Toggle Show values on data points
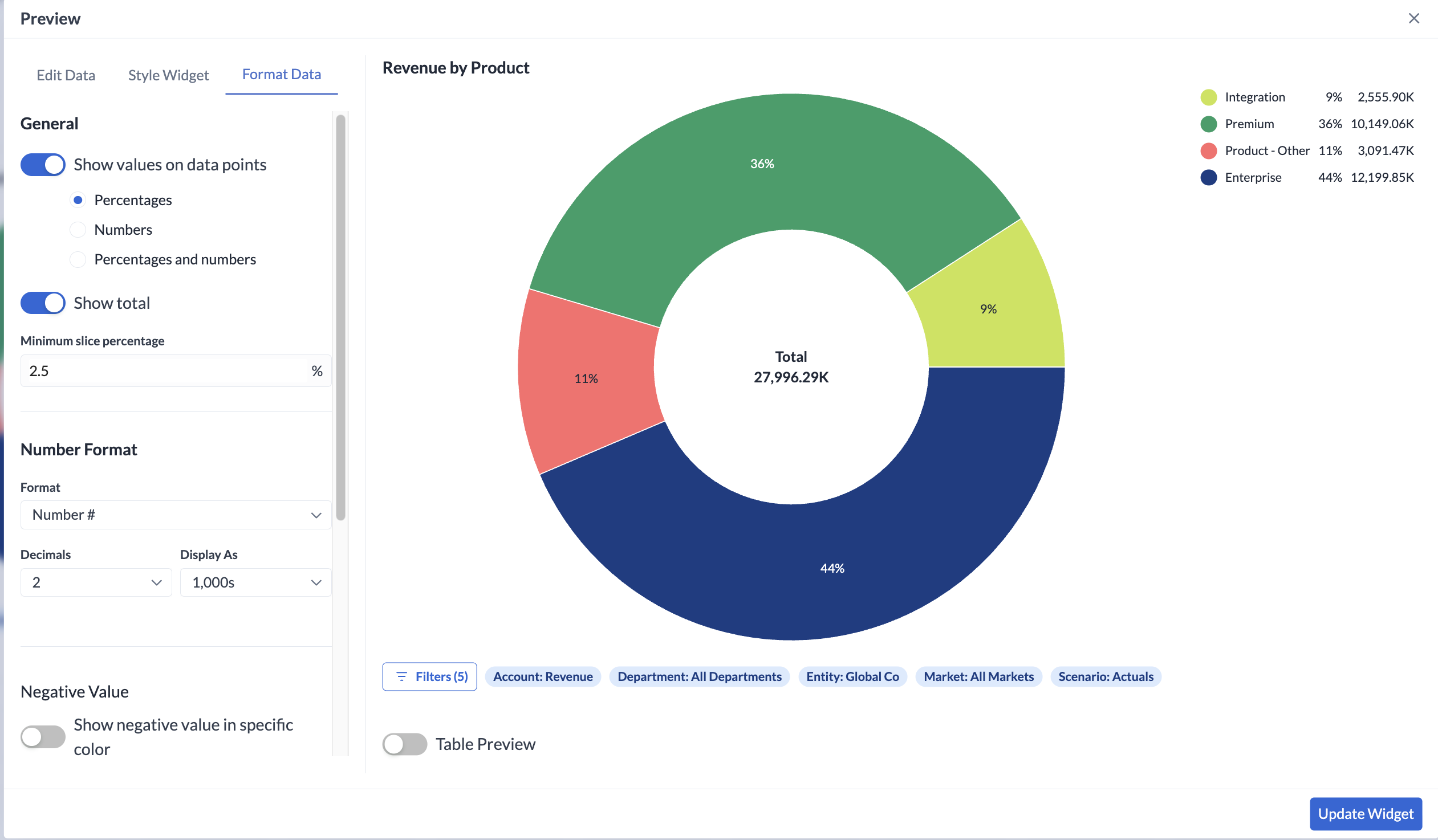This screenshot has height=840, width=1438. click(x=43, y=165)
